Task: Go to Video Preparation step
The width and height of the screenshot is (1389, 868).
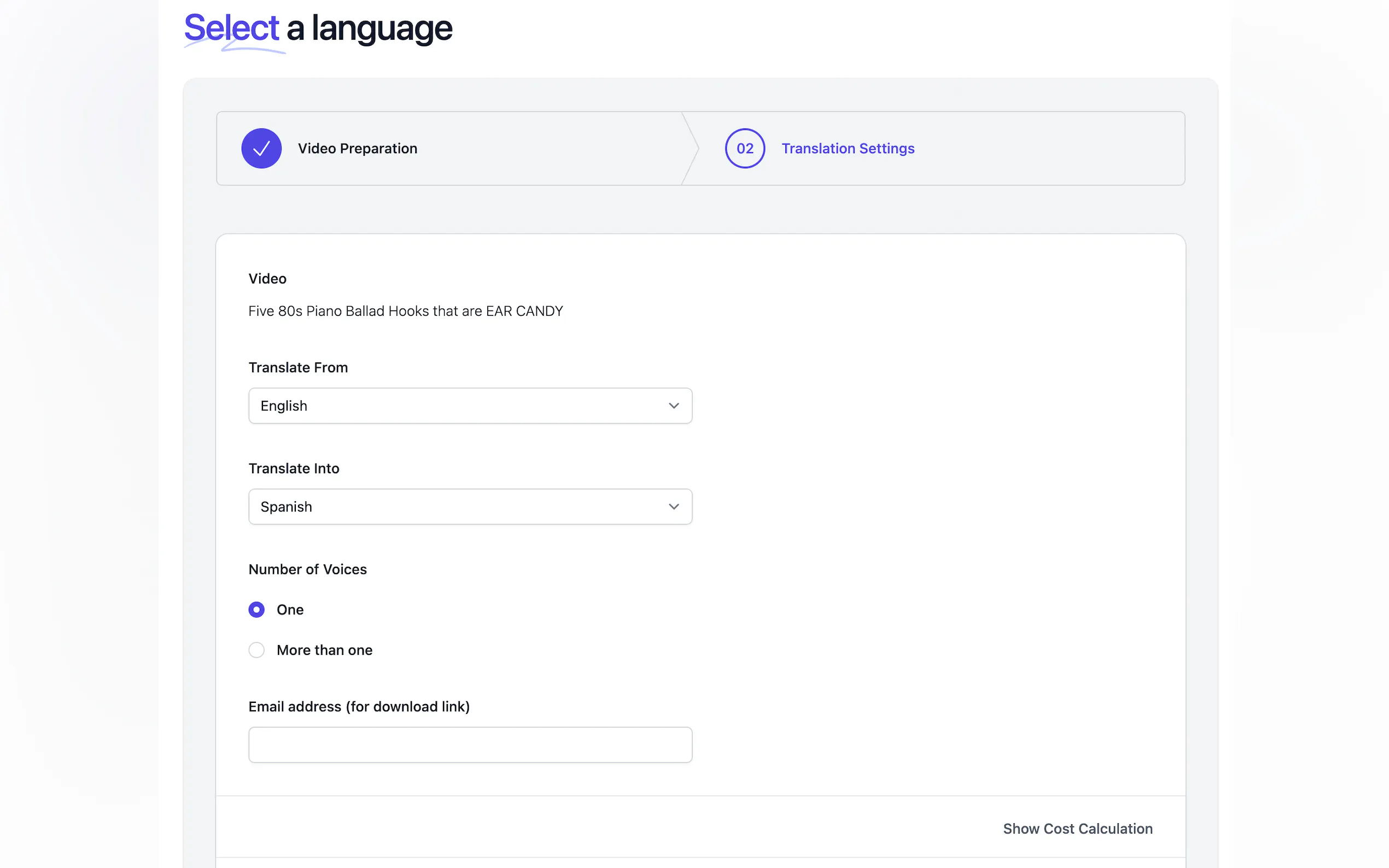Action: tap(357, 149)
